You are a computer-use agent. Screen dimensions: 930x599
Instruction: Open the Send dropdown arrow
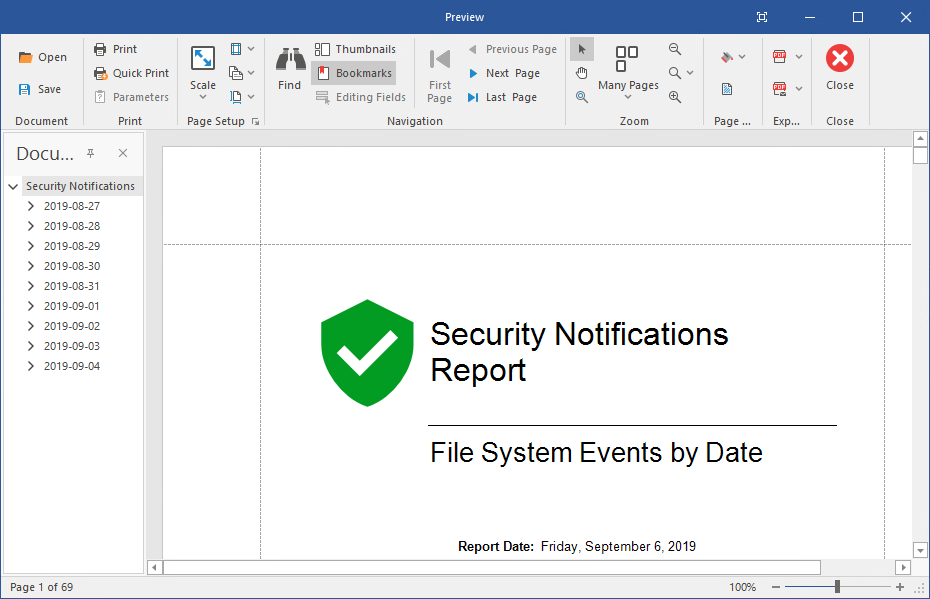(799, 89)
